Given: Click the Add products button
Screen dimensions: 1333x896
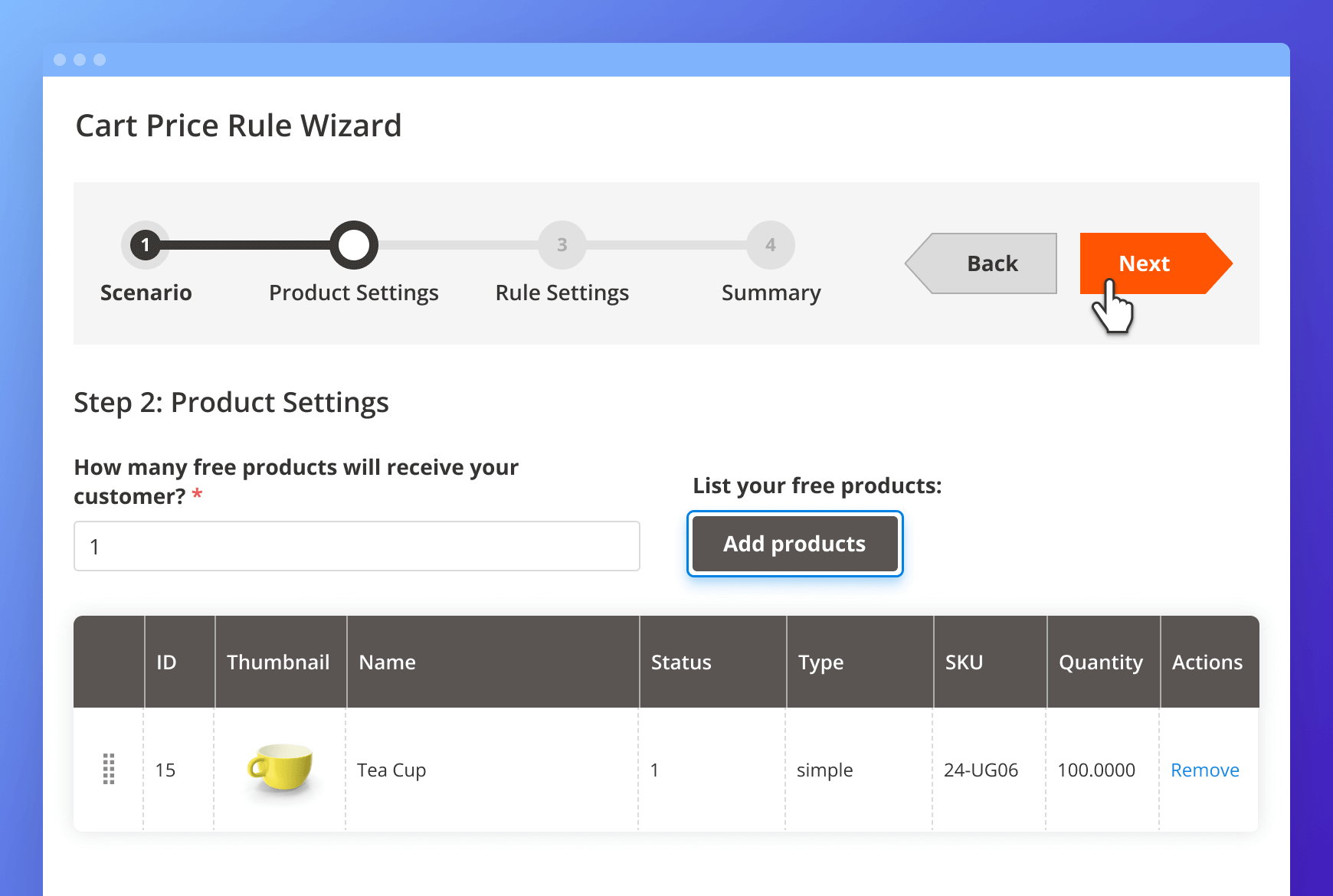Looking at the screenshot, I should click(x=794, y=544).
